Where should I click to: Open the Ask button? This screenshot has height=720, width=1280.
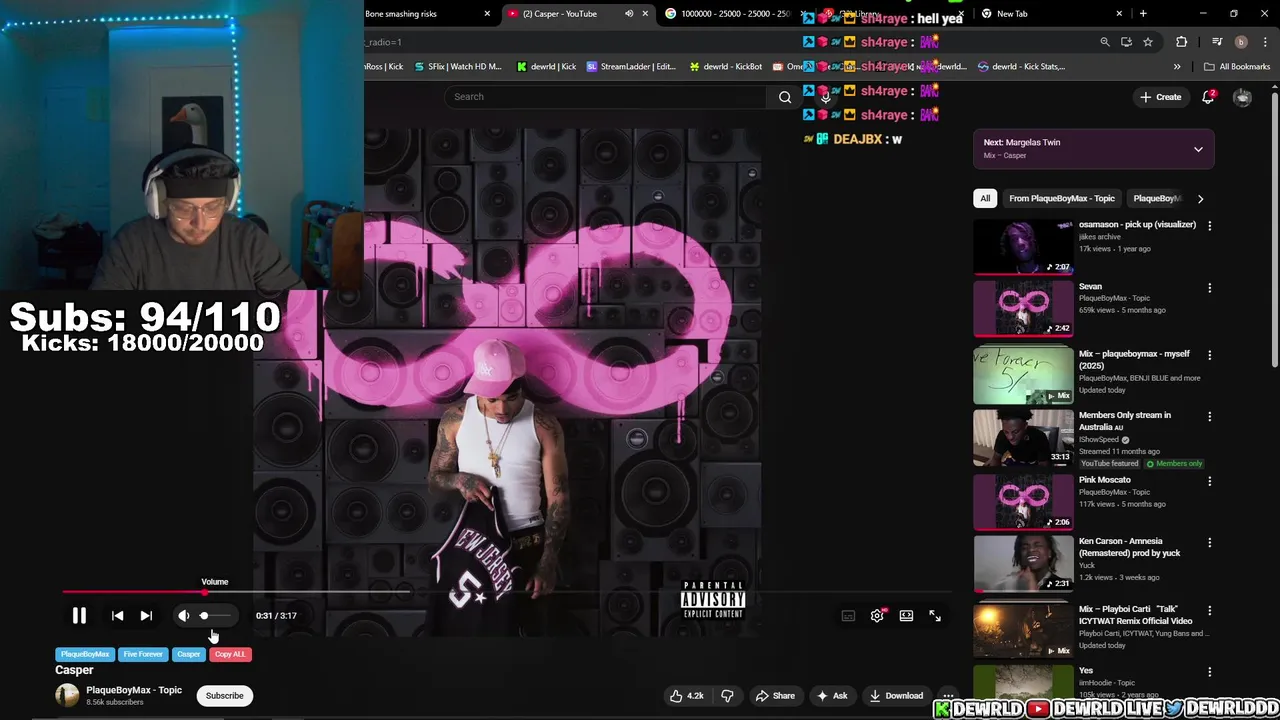832,696
